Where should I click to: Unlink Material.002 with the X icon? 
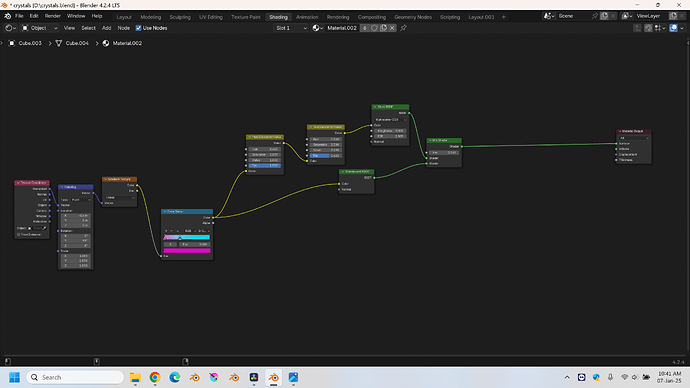coord(392,28)
